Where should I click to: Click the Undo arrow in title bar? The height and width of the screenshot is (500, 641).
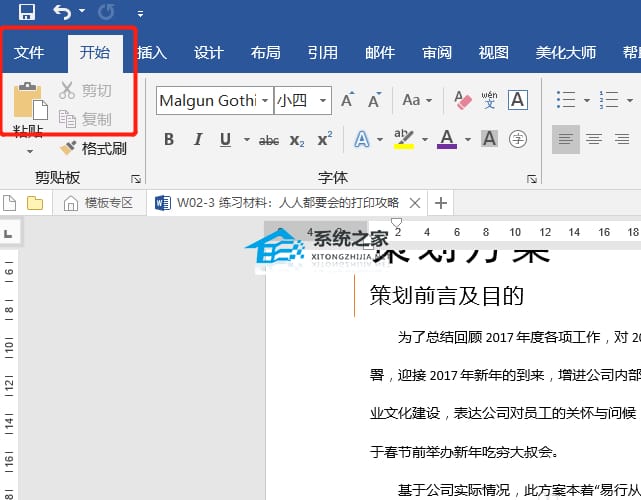tap(62, 13)
